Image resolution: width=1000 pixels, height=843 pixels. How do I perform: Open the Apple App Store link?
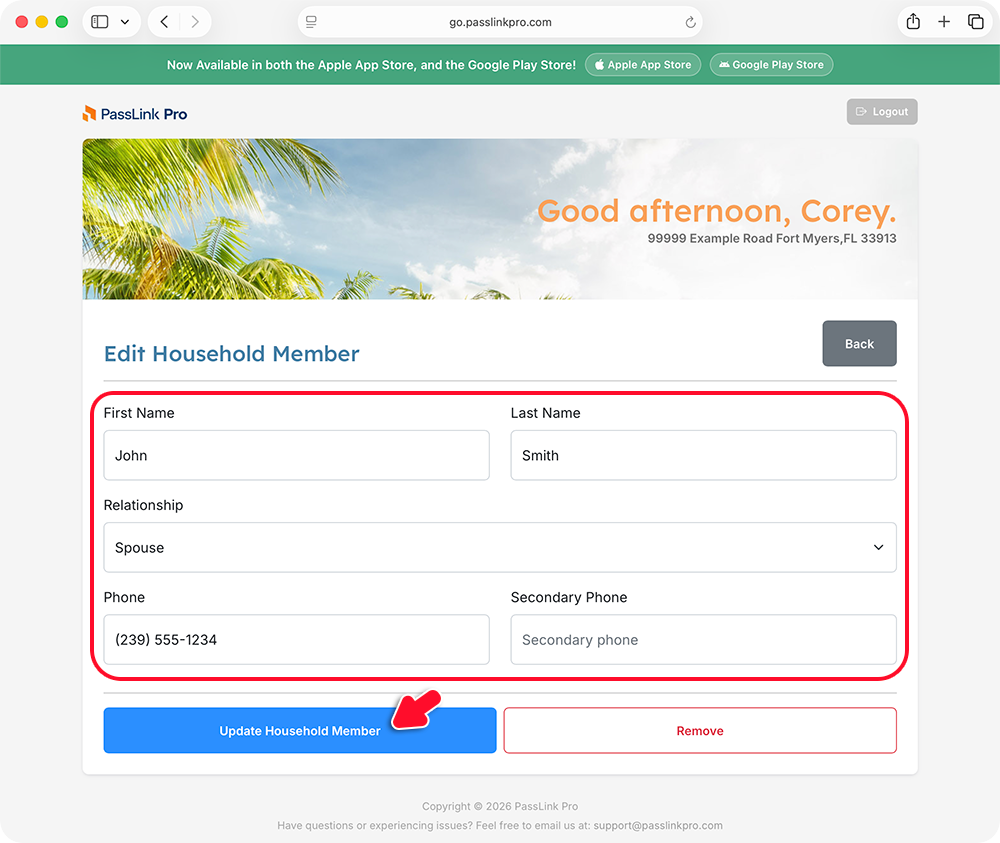coord(643,64)
